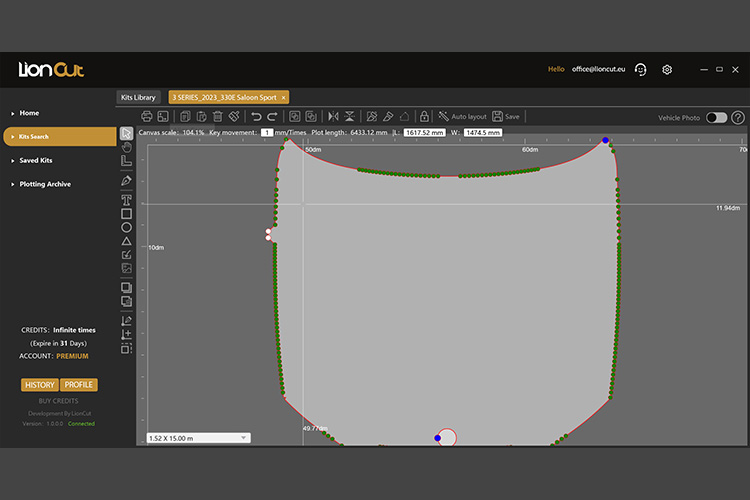The width and height of the screenshot is (750, 500).
Task: Toggle the lock icon in toolbar
Action: (424, 117)
